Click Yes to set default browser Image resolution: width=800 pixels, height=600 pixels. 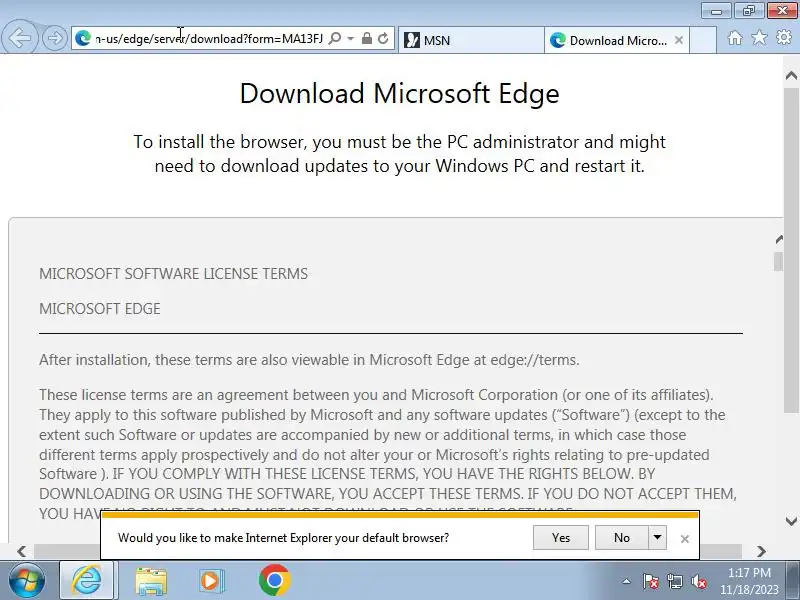tap(561, 538)
